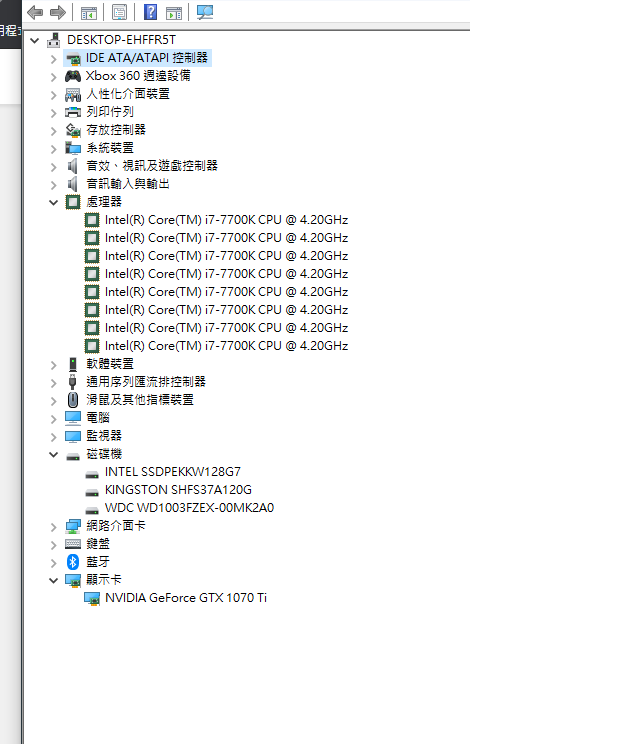Select the 磁碟機 category label
This screenshot has width=624, height=744.
[x=104, y=454]
